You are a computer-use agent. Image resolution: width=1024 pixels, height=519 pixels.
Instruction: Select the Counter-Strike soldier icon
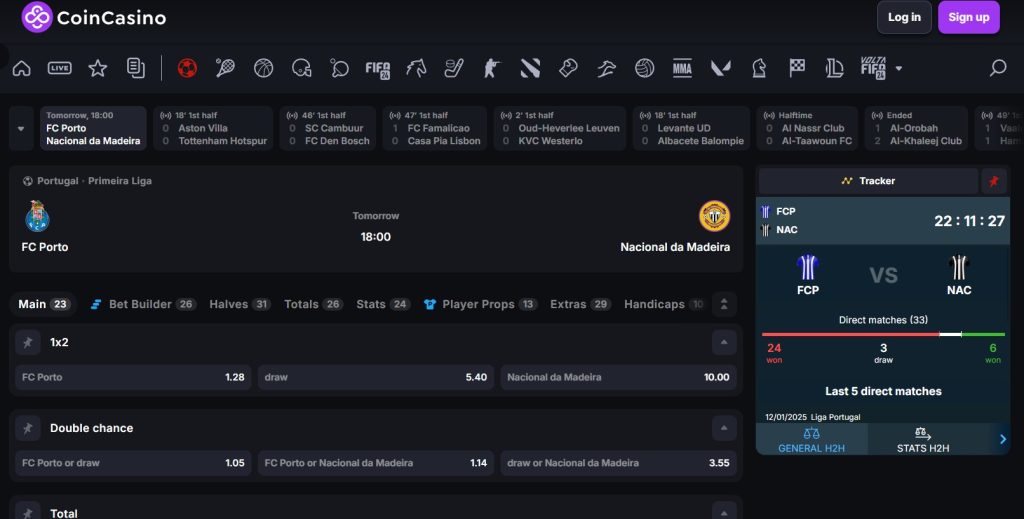(x=492, y=68)
